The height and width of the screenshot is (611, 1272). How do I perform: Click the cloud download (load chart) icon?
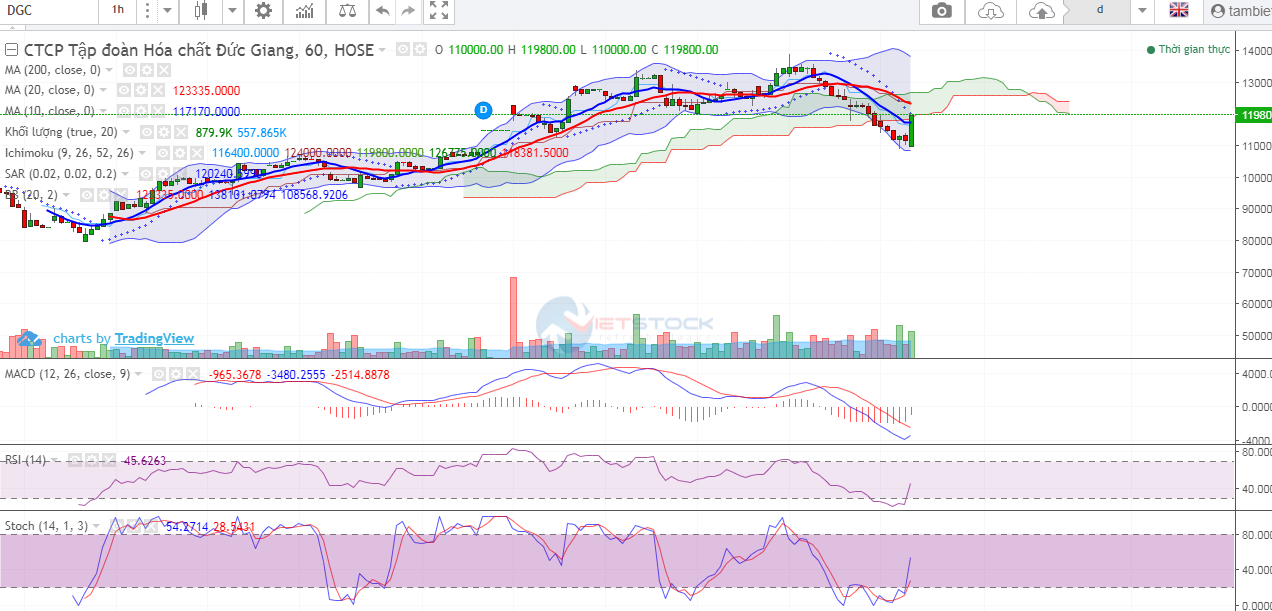990,11
